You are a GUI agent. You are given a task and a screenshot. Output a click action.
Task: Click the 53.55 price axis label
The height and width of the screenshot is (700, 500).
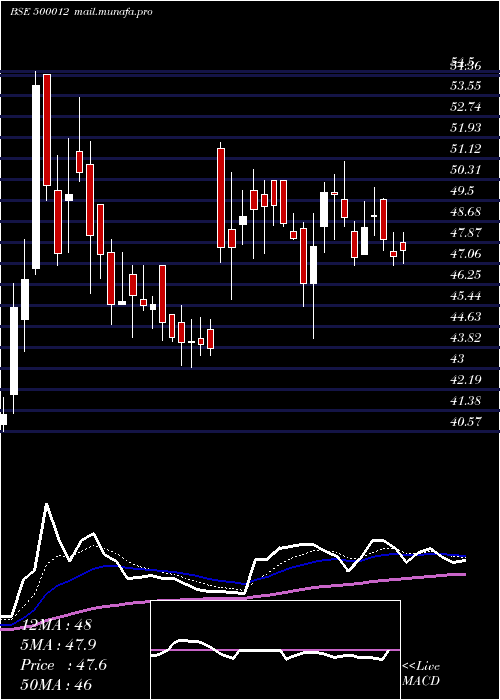(466, 85)
